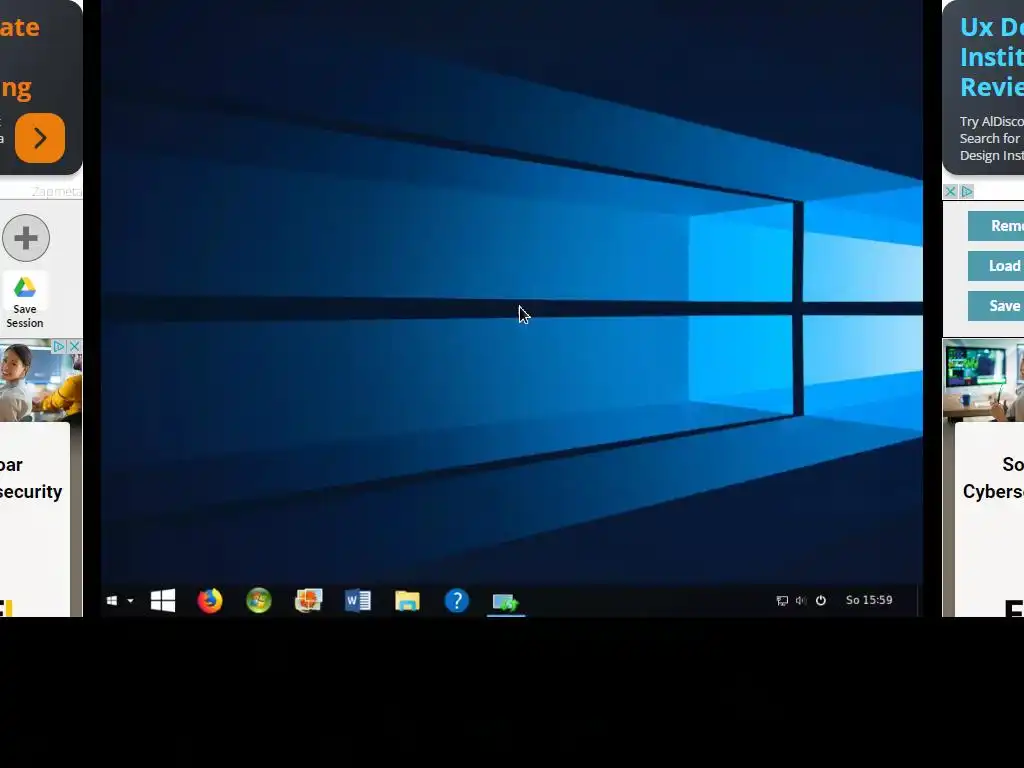
Task: Click the Save button on right sidebar
Action: pyautogui.click(x=996, y=306)
